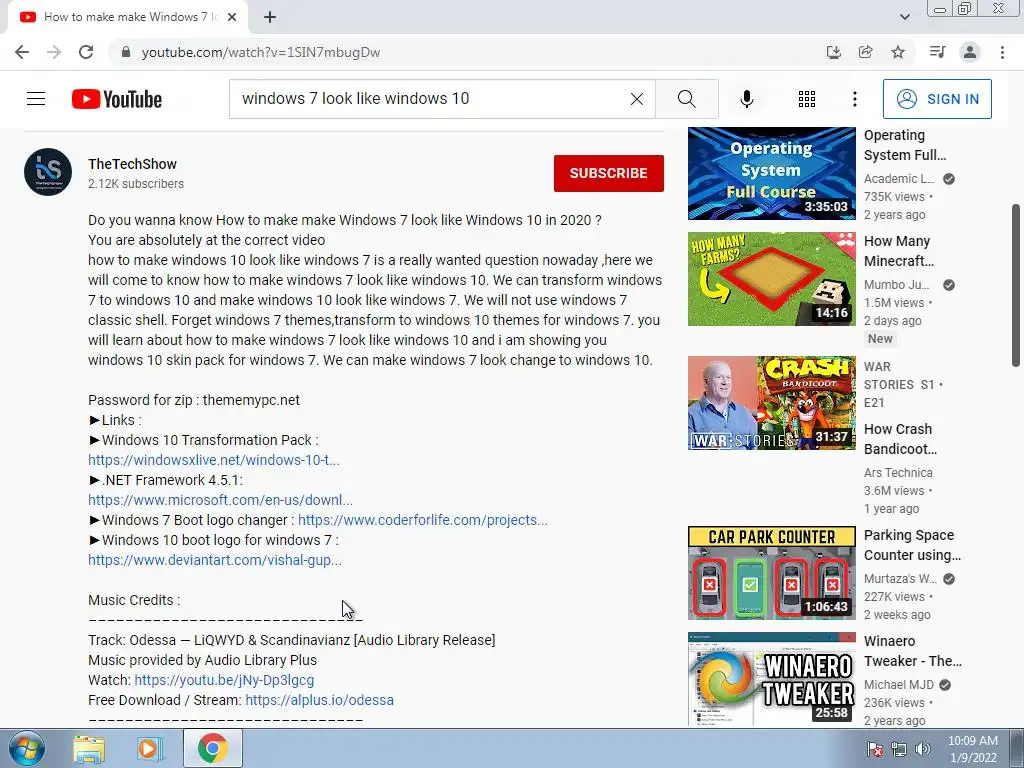Open the Chrome profile avatar
The image size is (1024, 768).
point(970,52)
